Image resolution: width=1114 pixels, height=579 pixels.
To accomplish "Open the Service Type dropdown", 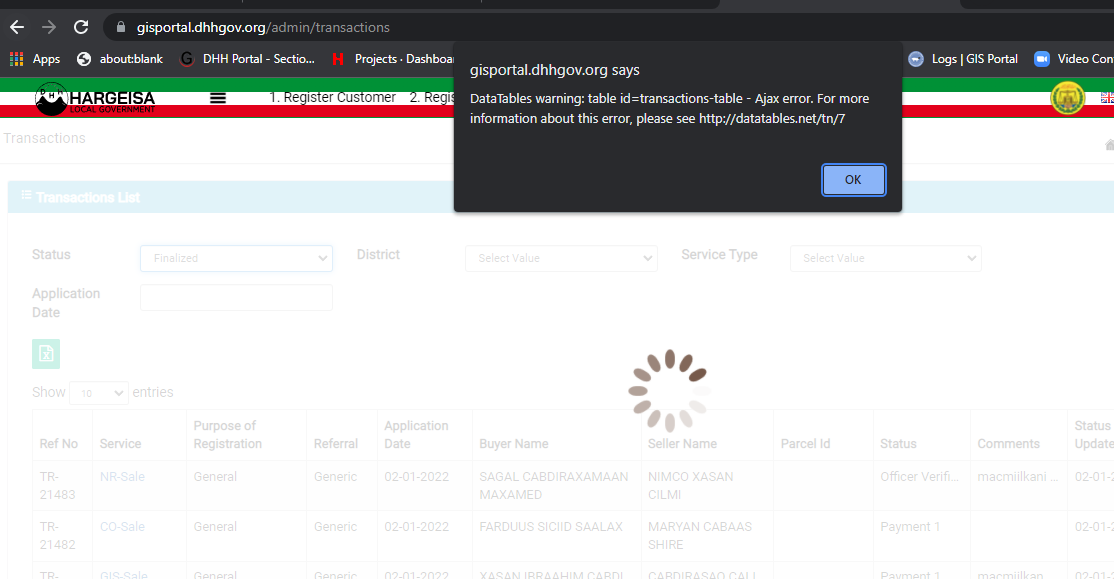I will [x=886, y=259].
